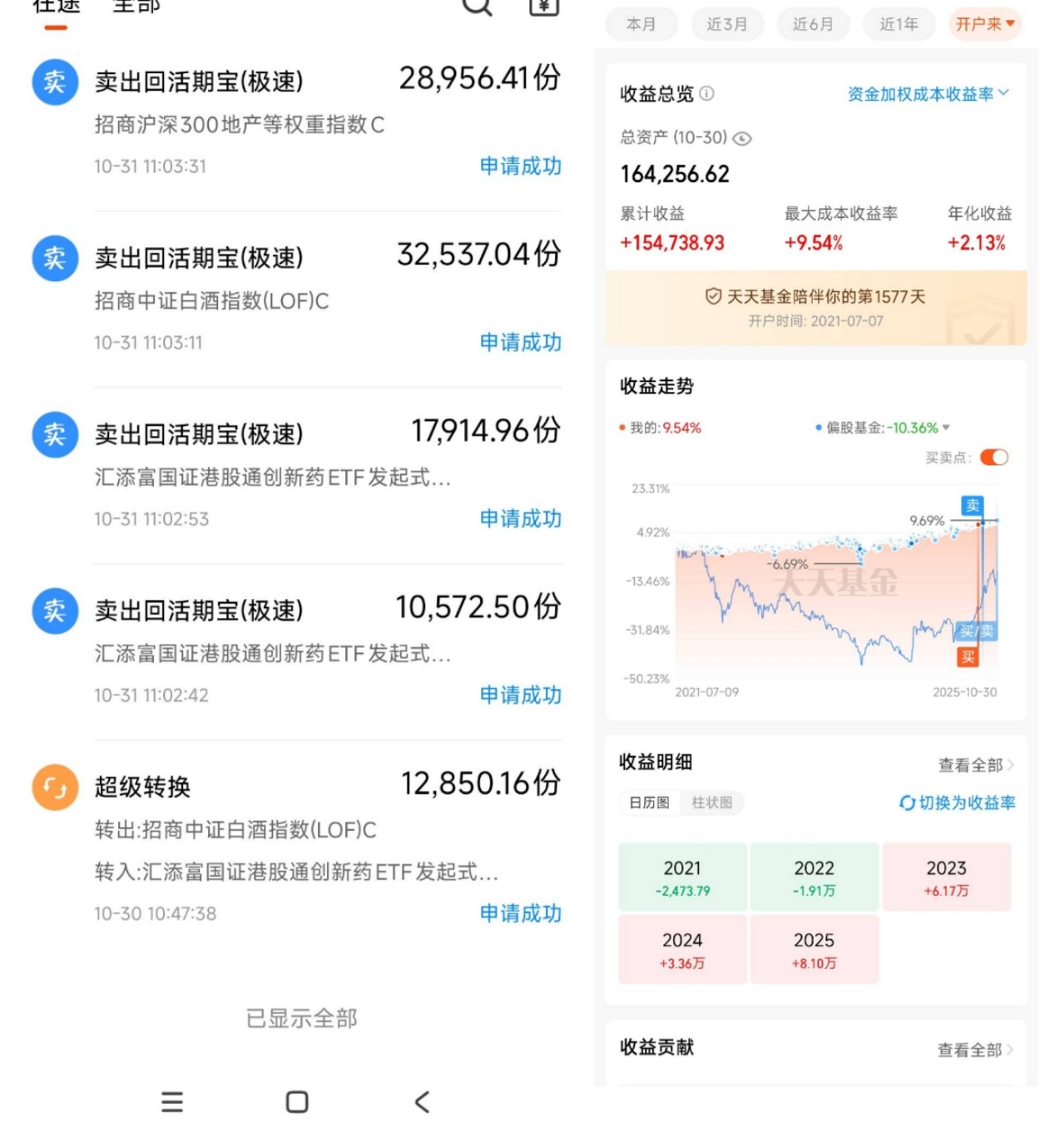Screen dimensions: 1040x1148
Task: Open info icon next to 收益总览
Action: [x=706, y=93]
